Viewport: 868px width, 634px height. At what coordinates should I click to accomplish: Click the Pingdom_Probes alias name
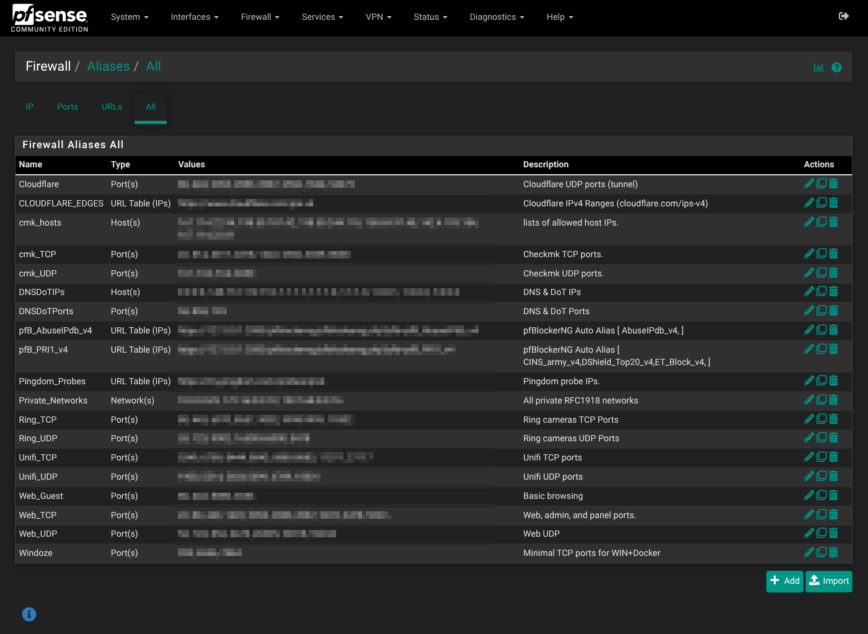[x=52, y=381]
